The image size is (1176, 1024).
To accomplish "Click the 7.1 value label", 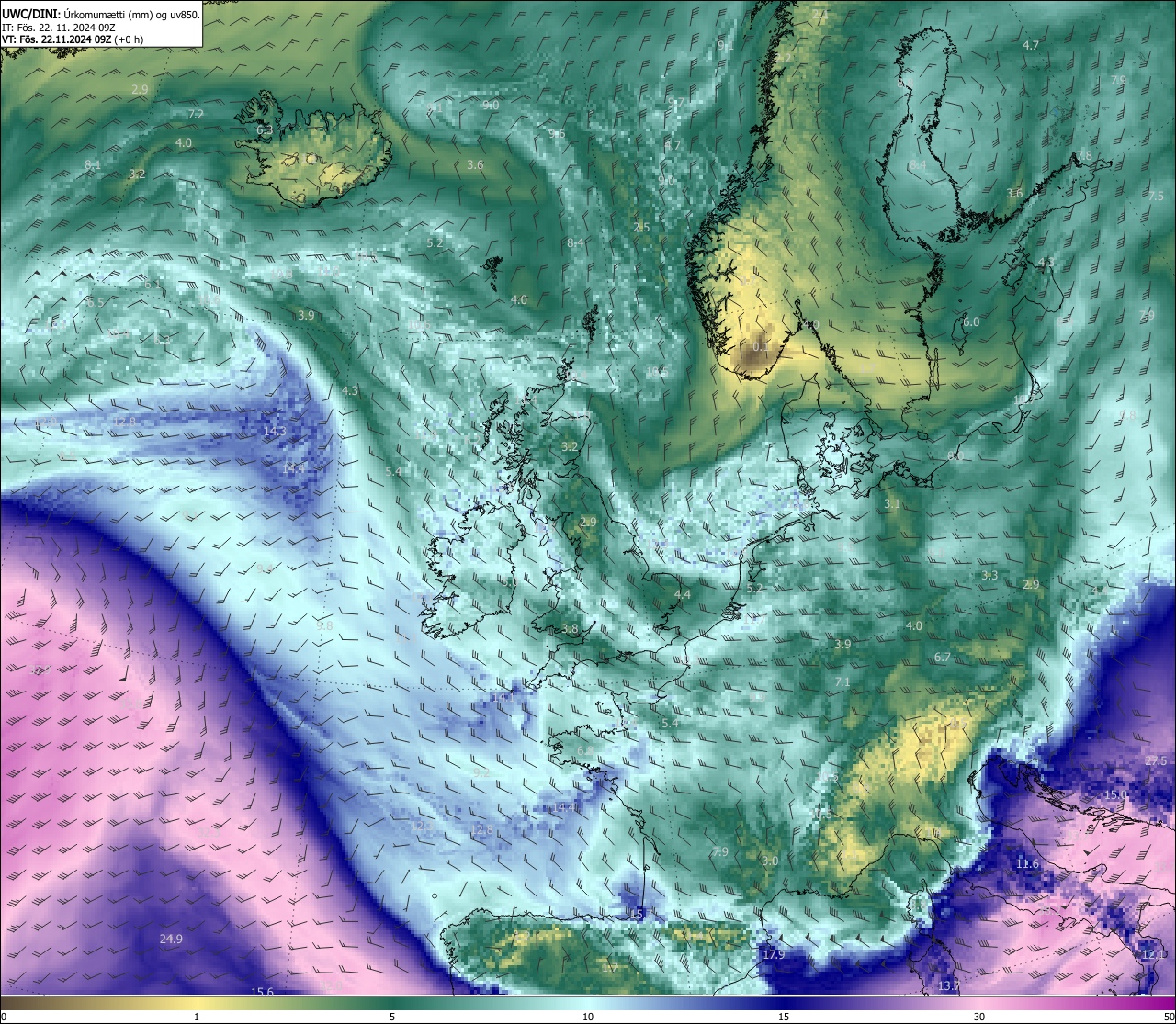I will 842,681.
